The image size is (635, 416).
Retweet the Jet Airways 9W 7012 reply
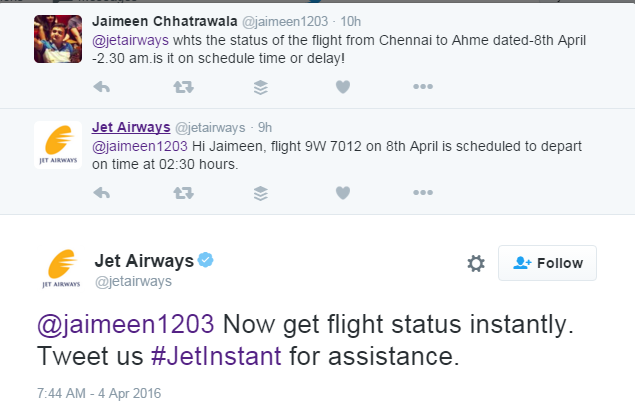coord(183,192)
